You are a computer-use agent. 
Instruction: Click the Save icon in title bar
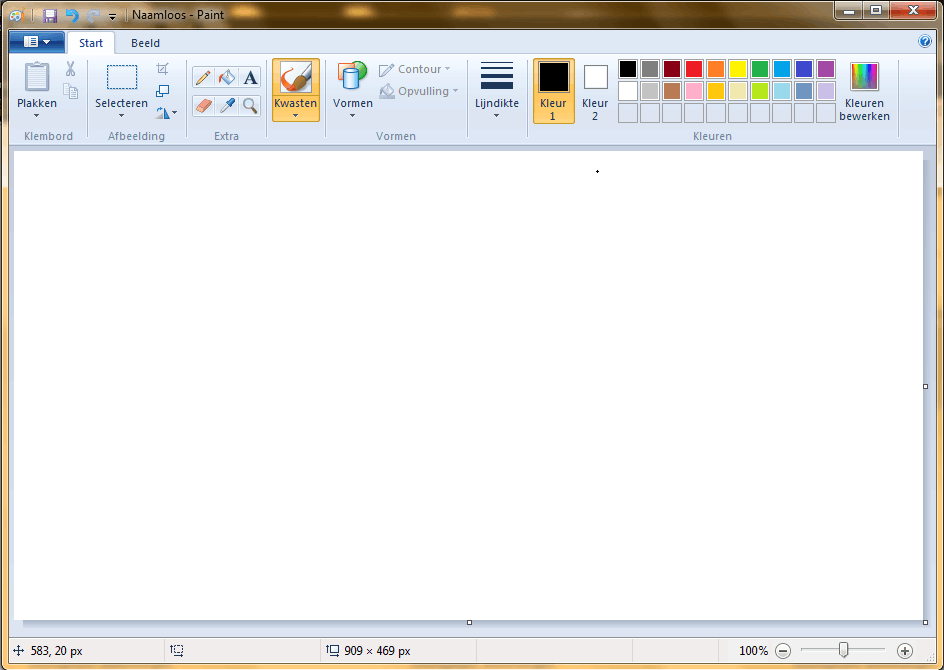pos(50,15)
